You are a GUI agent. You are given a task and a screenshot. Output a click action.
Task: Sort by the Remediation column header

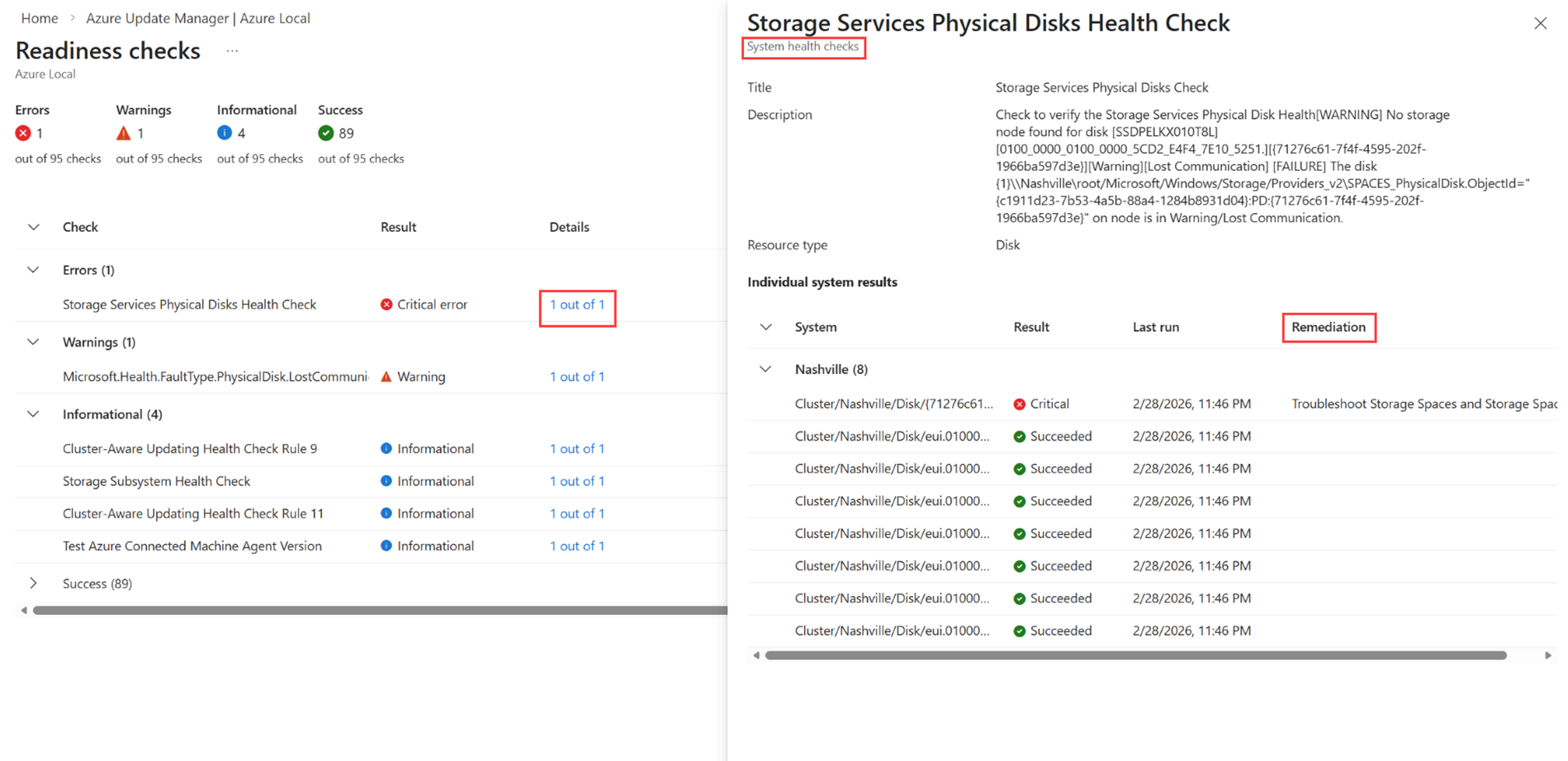click(x=1328, y=327)
